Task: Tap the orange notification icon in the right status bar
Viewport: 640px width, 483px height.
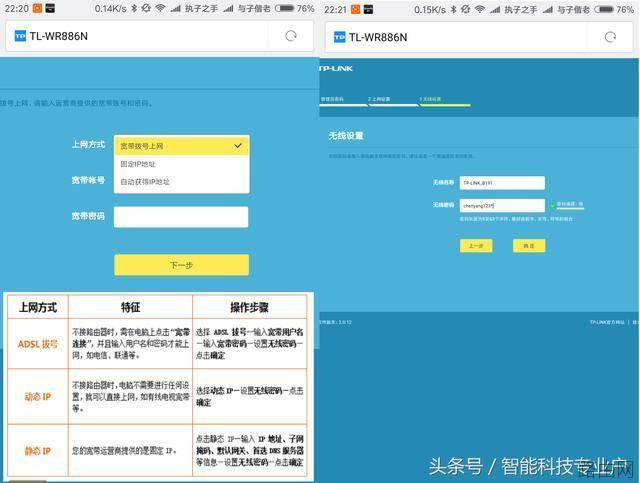Action: click(x=356, y=9)
